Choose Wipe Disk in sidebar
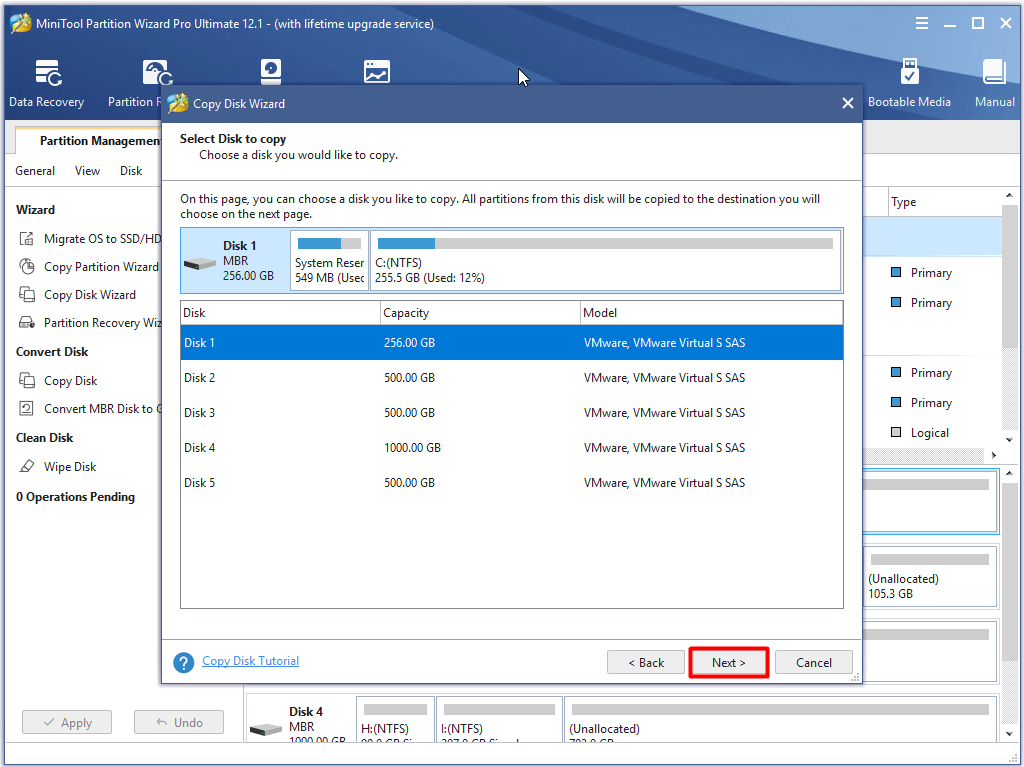 point(59,466)
